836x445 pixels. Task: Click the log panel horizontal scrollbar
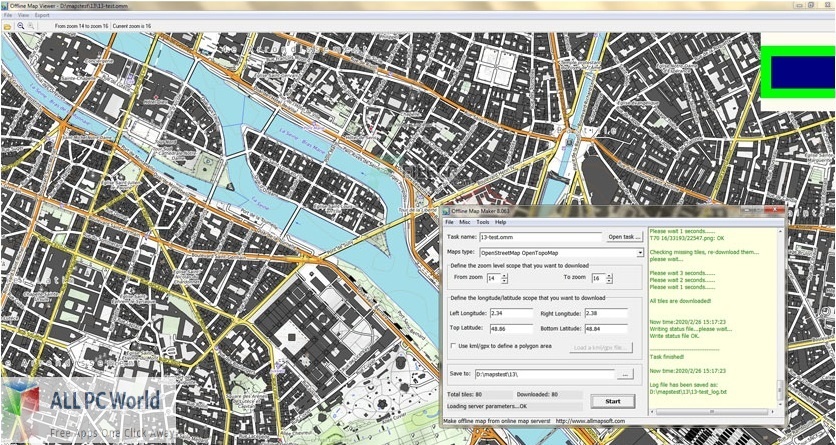point(712,412)
